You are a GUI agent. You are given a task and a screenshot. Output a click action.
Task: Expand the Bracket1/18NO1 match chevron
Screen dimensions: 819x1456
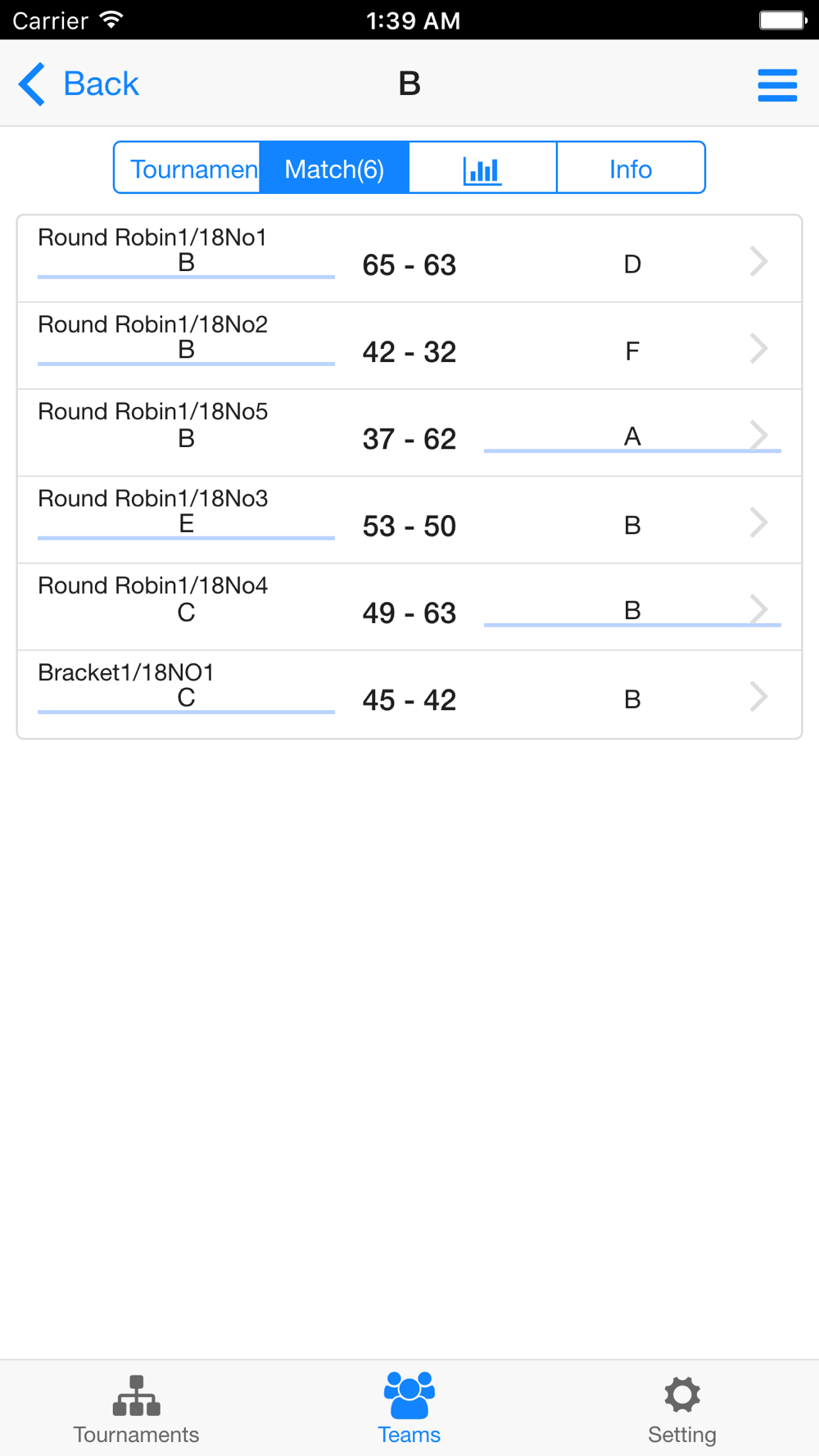pos(759,697)
